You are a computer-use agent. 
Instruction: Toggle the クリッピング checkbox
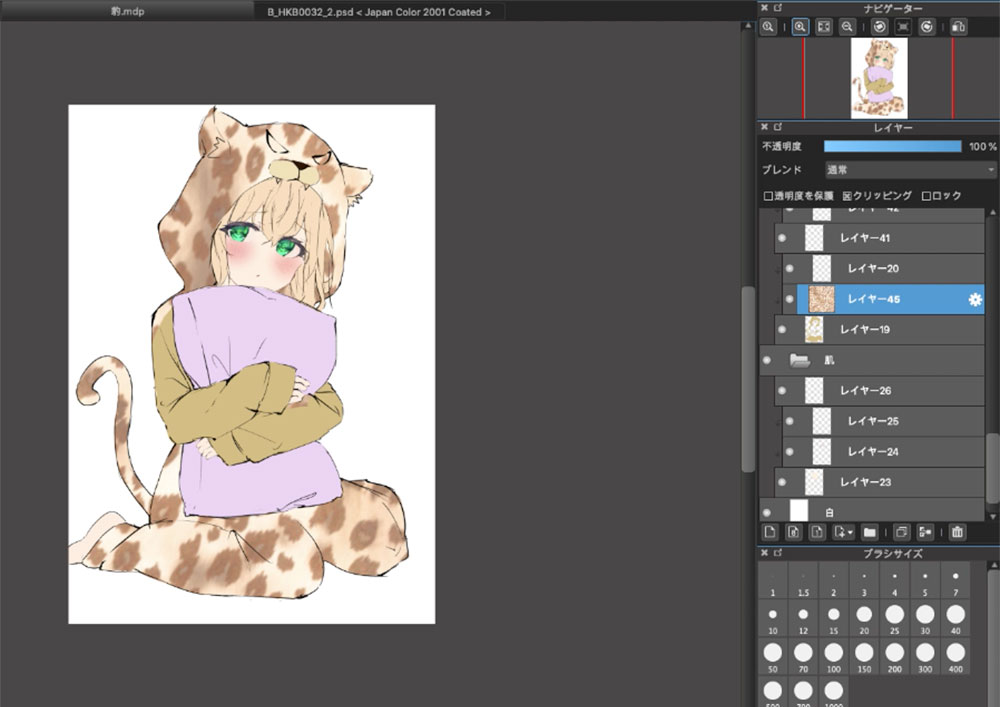[x=847, y=196]
